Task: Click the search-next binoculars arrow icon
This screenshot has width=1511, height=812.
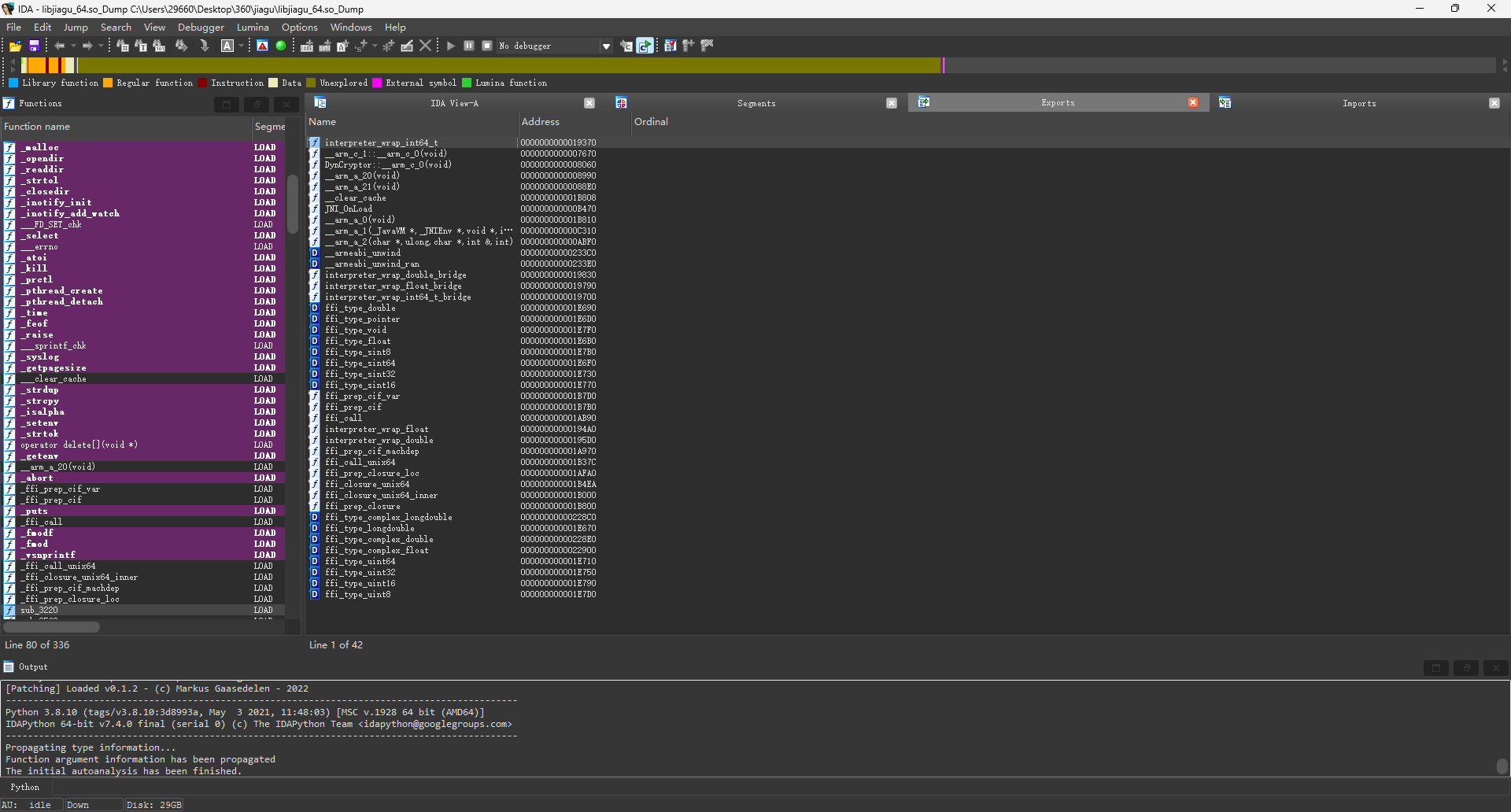Action: pyautogui.click(x=182, y=46)
